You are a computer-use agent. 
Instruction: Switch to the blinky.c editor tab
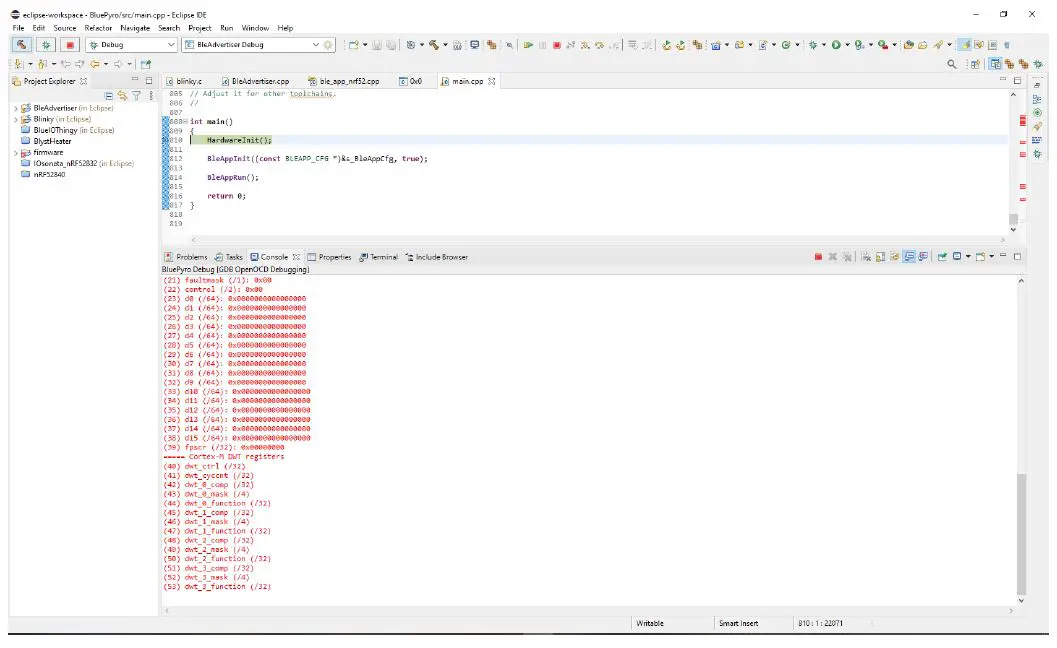pyautogui.click(x=183, y=81)
